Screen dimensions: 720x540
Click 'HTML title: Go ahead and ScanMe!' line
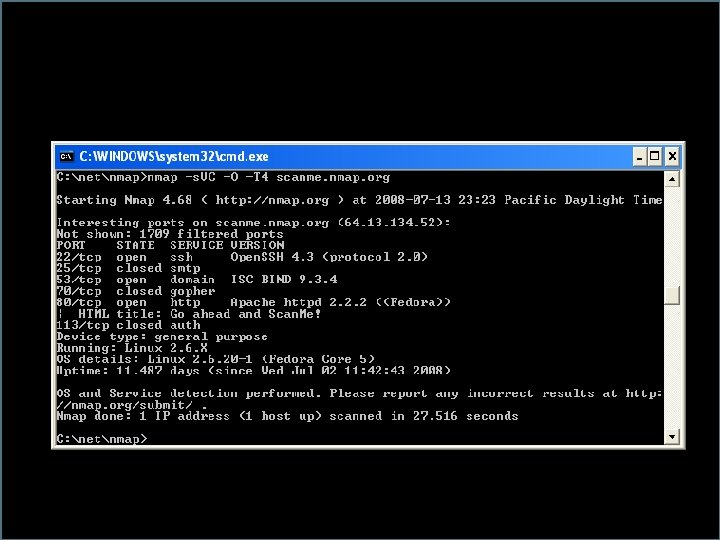coord(189,314)
